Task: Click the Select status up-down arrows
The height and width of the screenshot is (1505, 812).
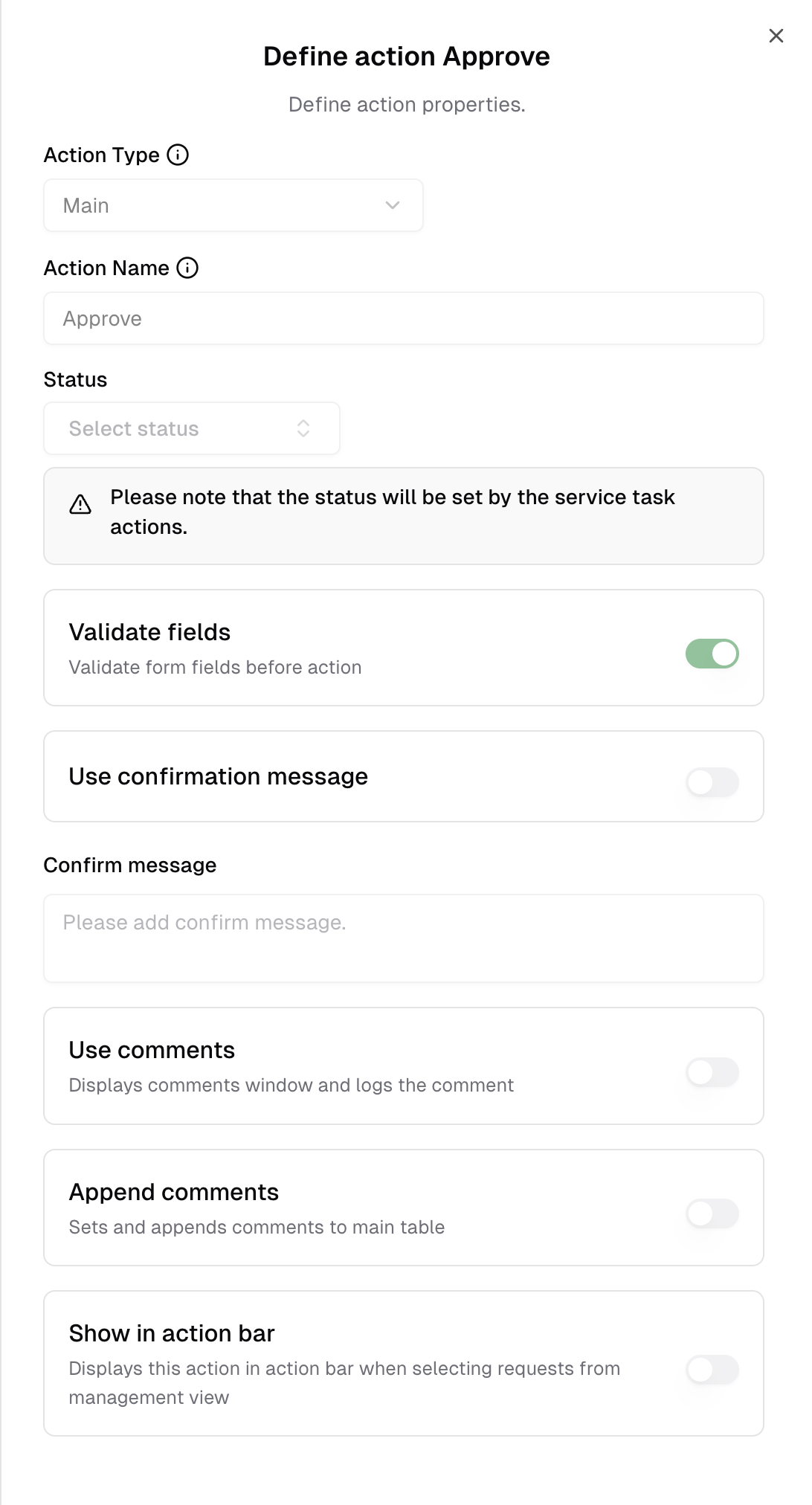Action: pos(303,428)
